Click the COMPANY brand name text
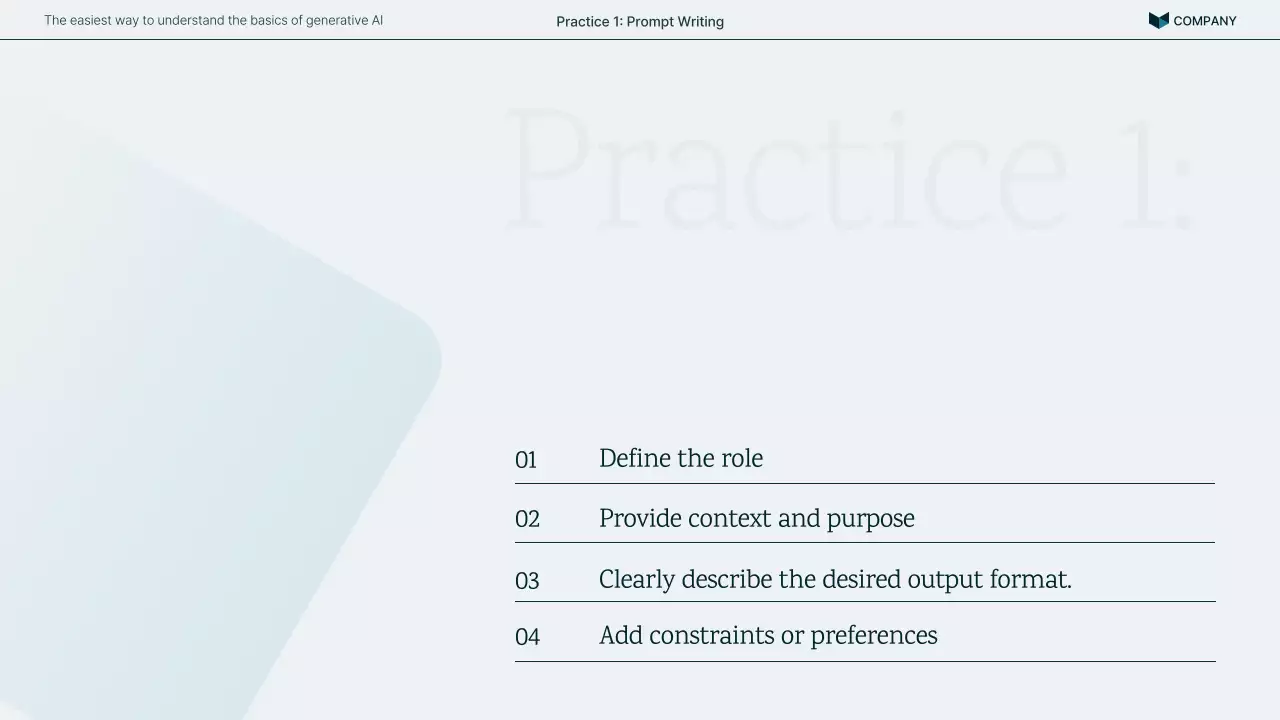The image size is (1280, 720). pyautogui.click(x=1204, y=21)
